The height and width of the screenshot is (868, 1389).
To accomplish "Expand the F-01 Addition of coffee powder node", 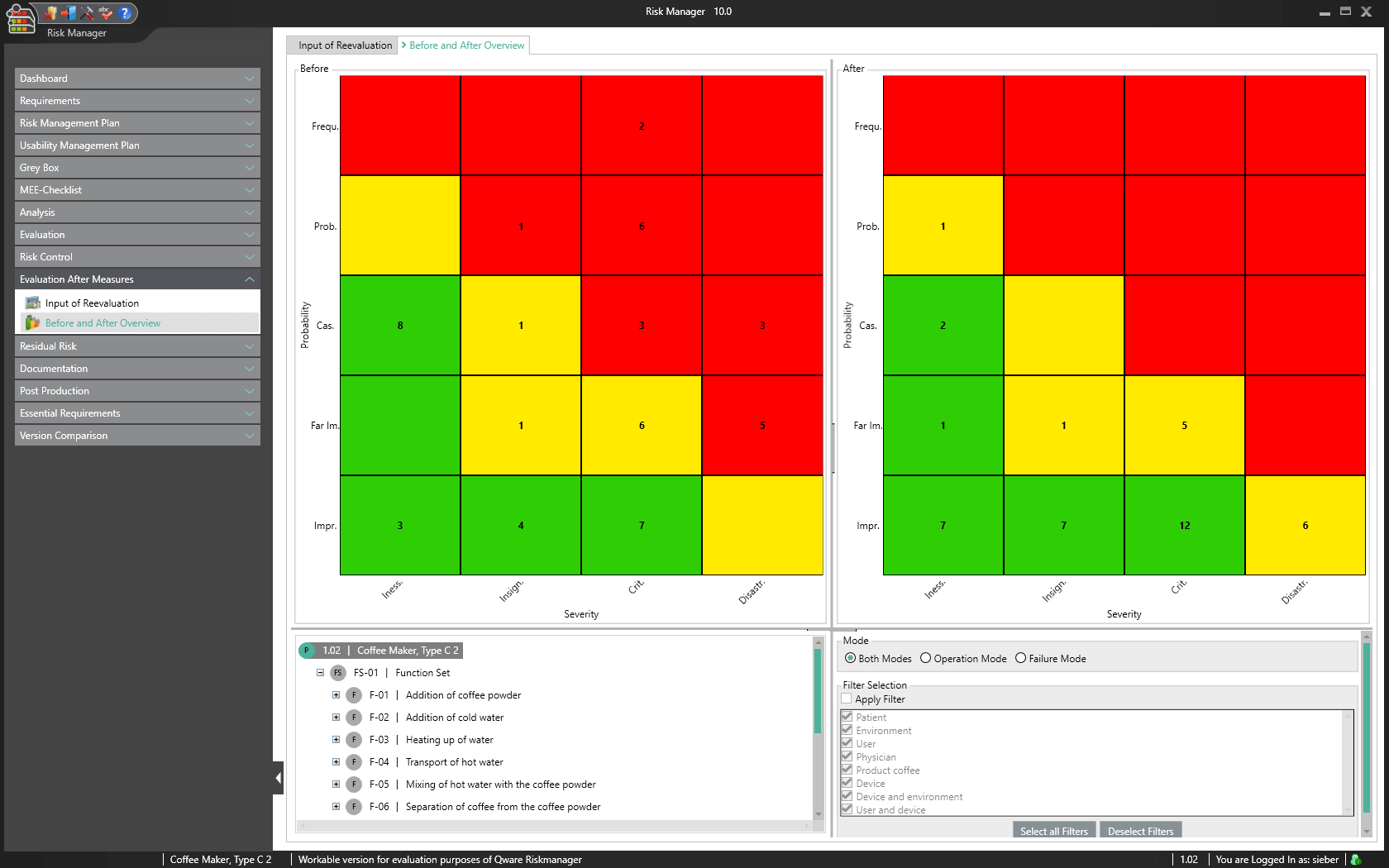I will pyautogui.click(x=336, y=695).
